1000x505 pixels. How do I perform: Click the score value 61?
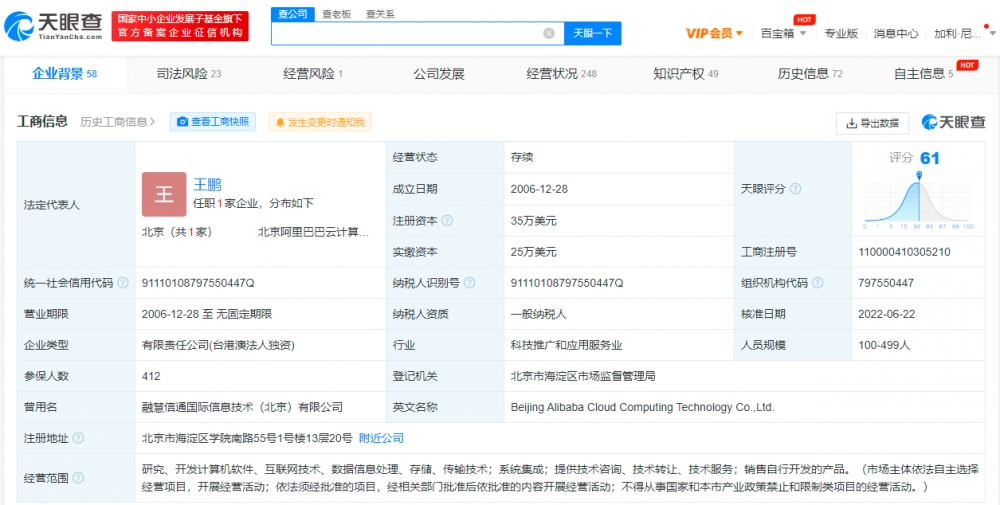pyautogui.click(x=930, y=158)
